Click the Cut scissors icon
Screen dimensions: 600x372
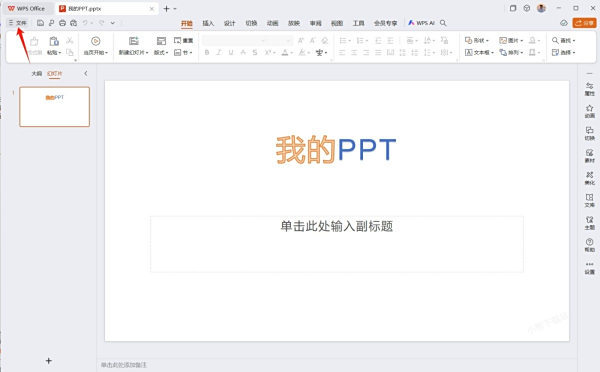coord(70,41)
